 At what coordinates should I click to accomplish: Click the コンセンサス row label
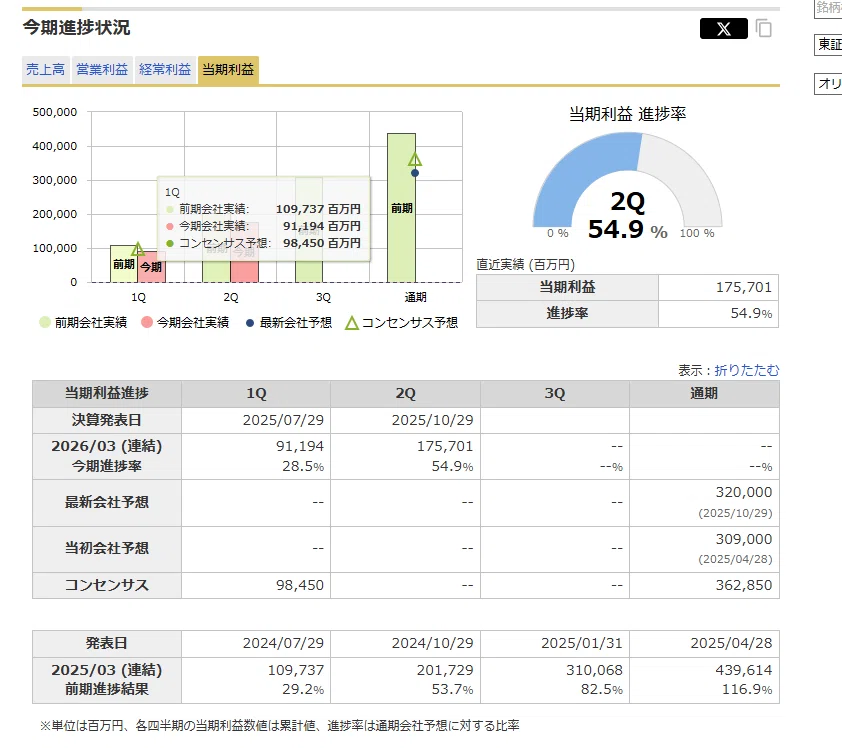107,585
